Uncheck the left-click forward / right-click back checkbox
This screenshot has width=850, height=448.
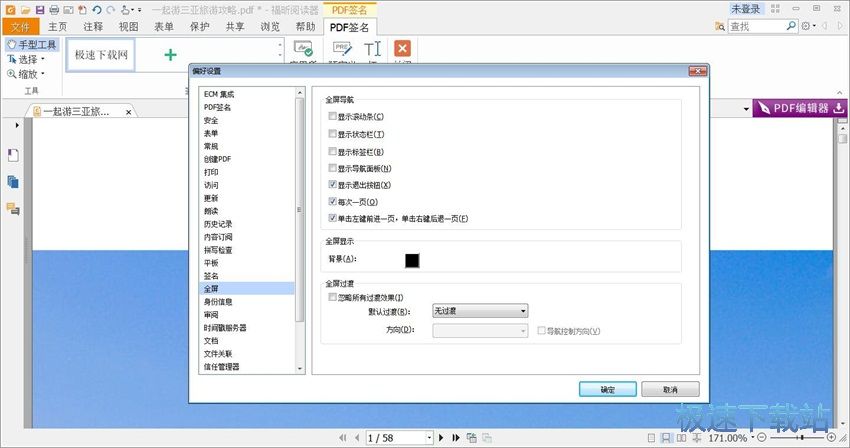click(332, 218)
